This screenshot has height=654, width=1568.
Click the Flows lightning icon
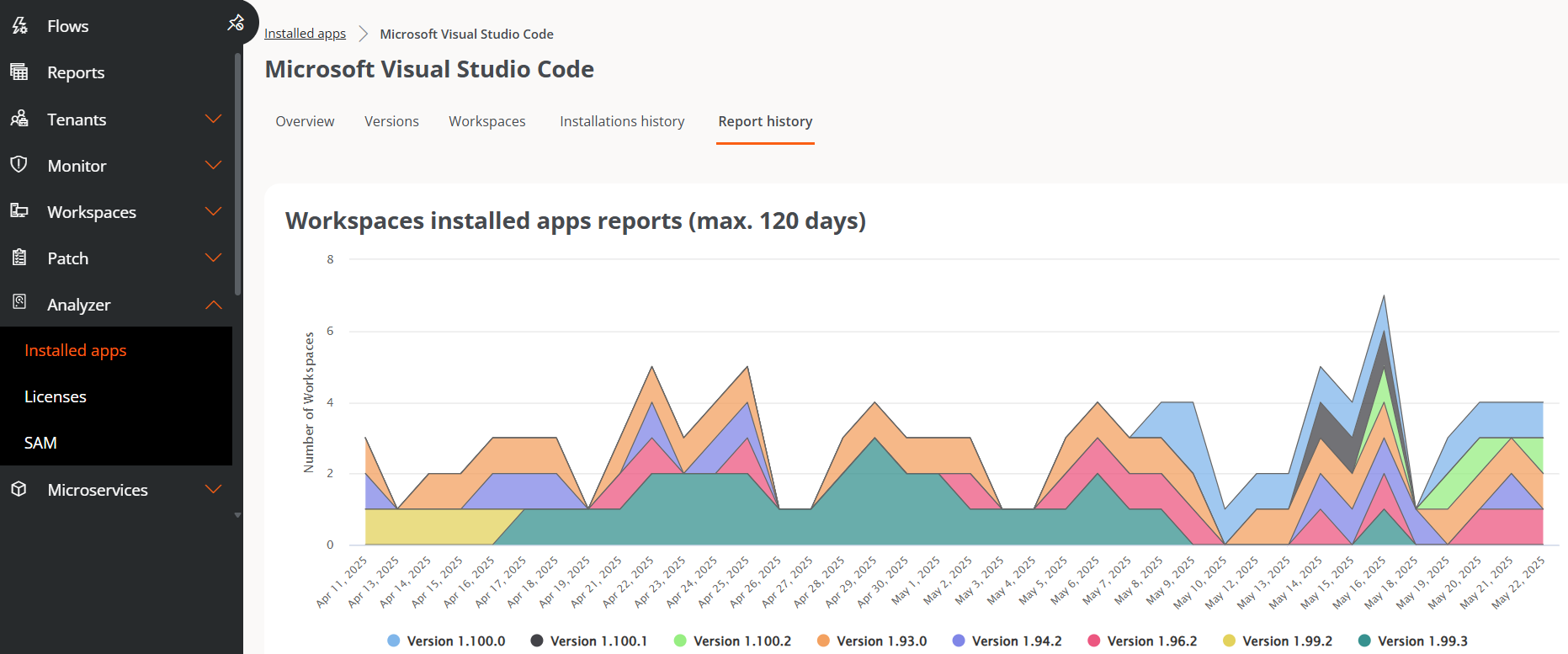coord(19,26)
